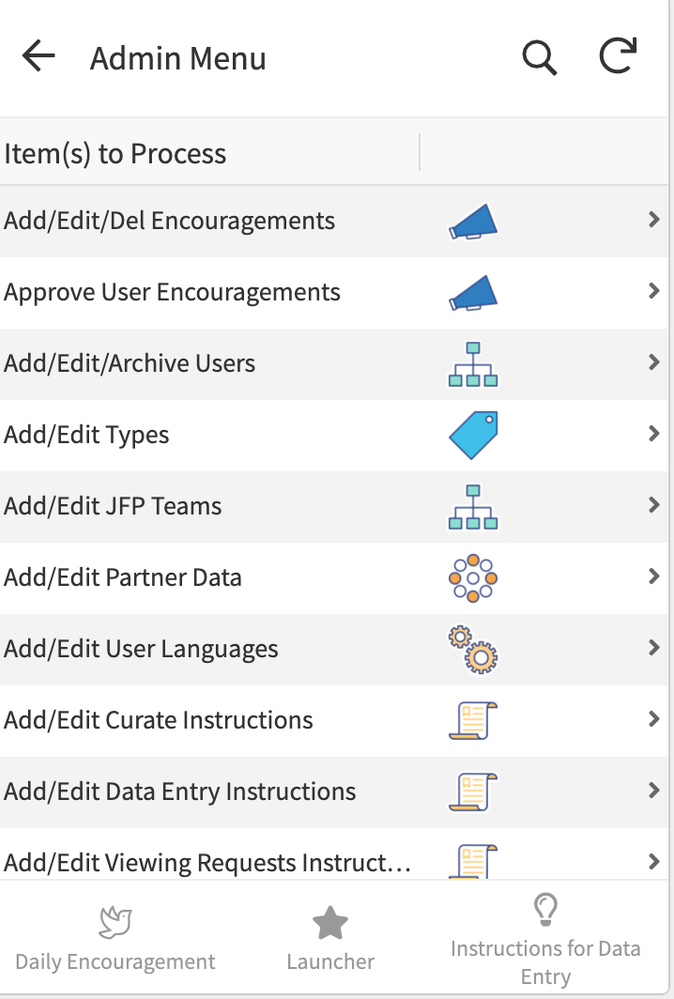Open search with the magnifier icon
The width and height of the screenshot is (674, 999).
point(540,58)
